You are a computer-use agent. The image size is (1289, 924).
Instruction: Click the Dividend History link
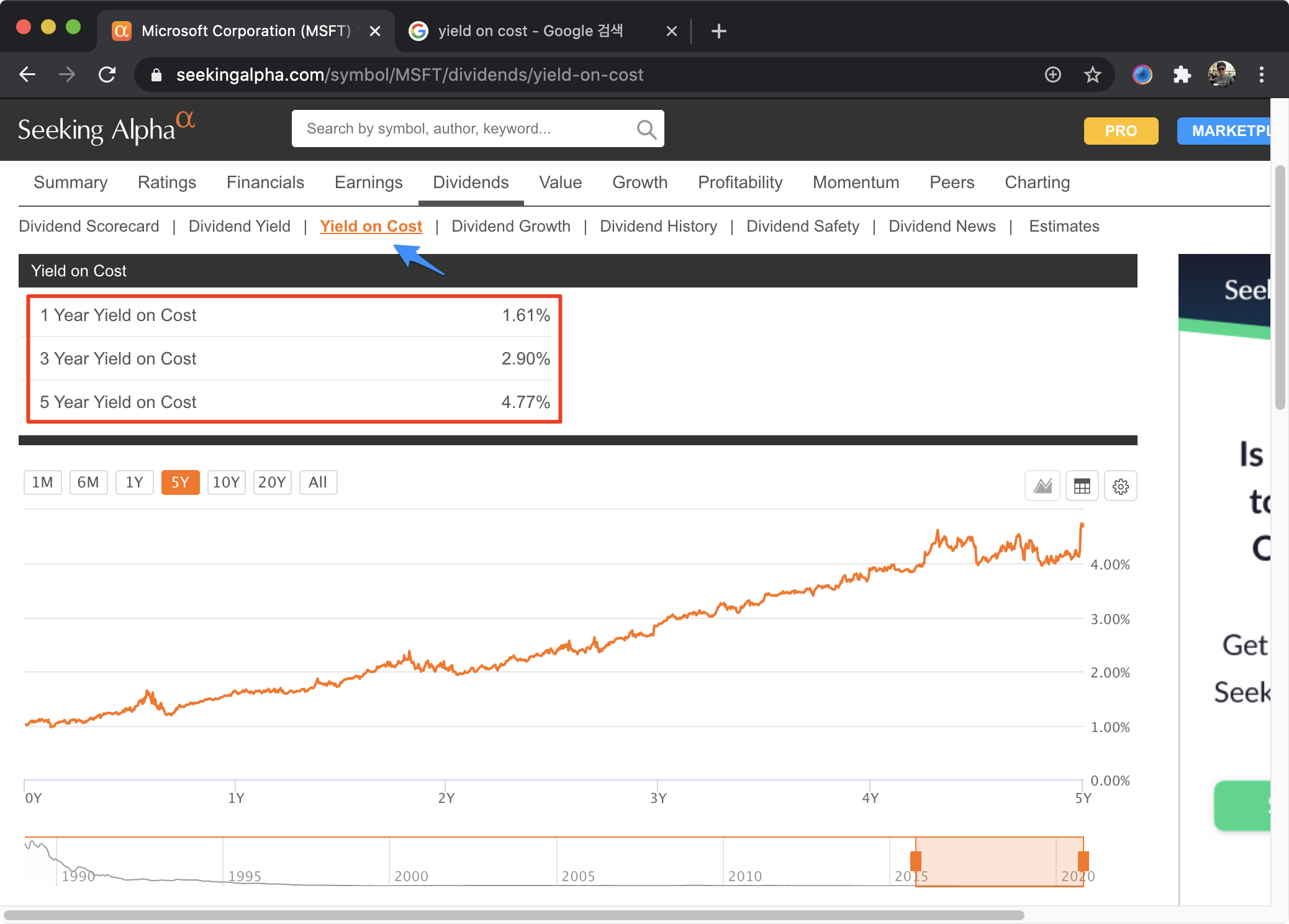point(658,226)
